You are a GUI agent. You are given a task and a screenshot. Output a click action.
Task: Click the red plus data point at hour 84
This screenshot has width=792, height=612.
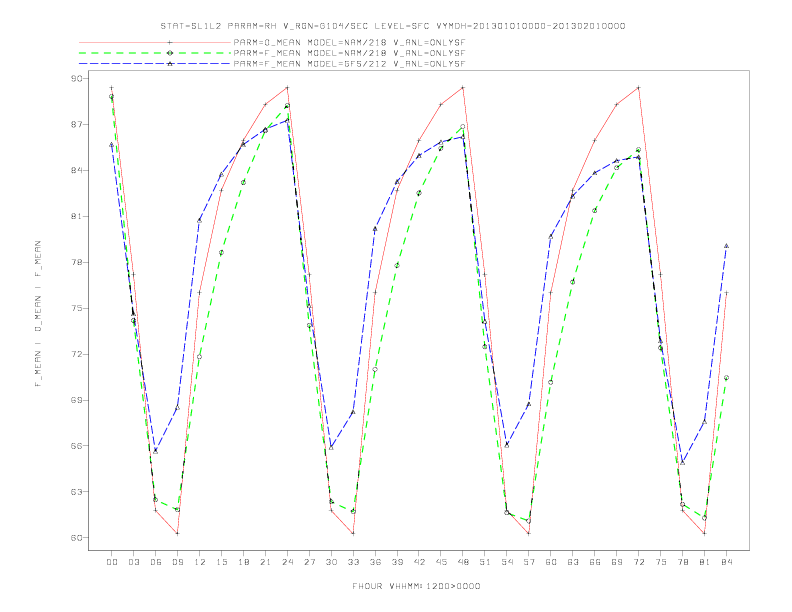726,293
